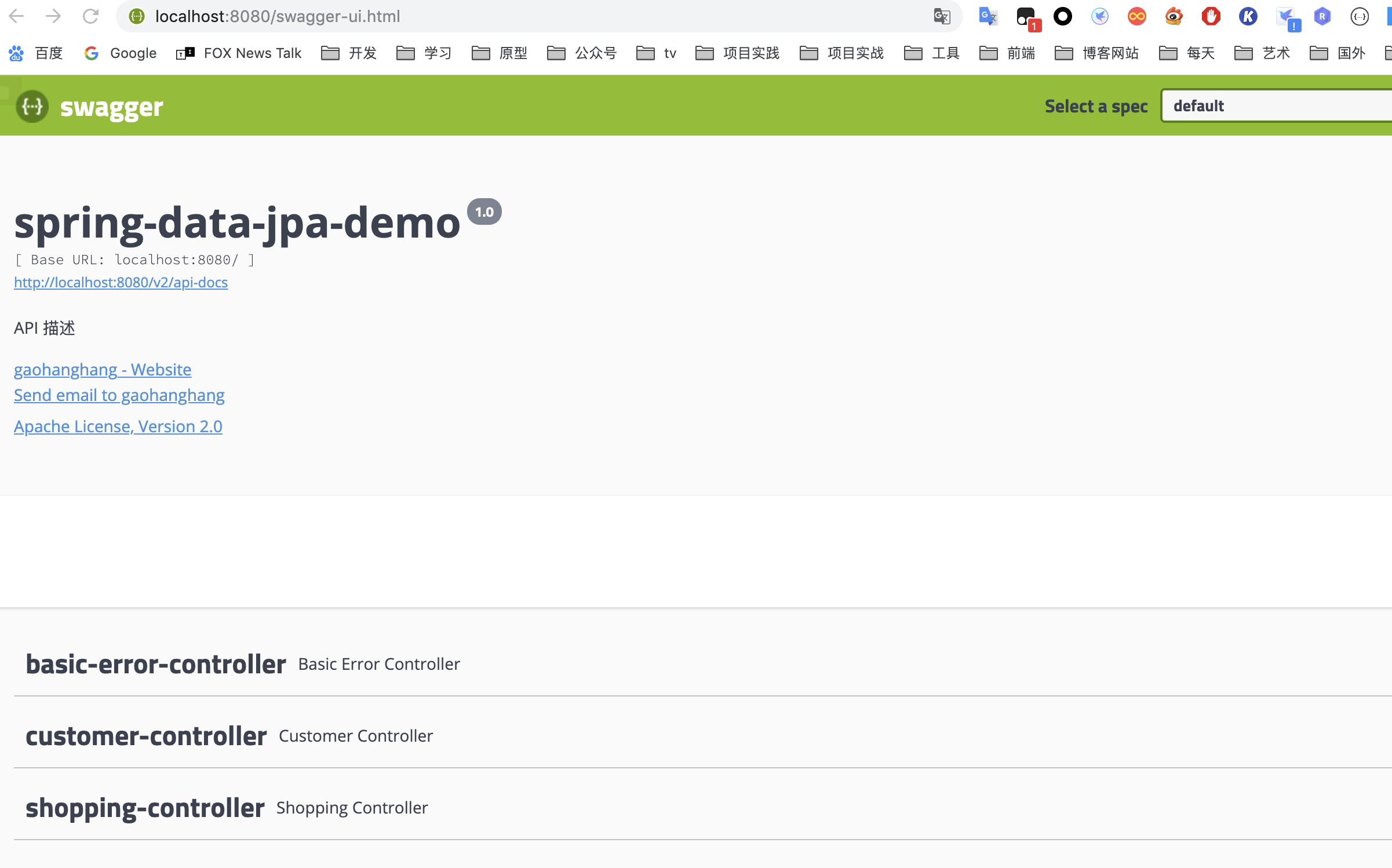The image size is (1392, 868).
Task: Click the browser reload button
Action: pyautogui.click(x=90, y=16)
